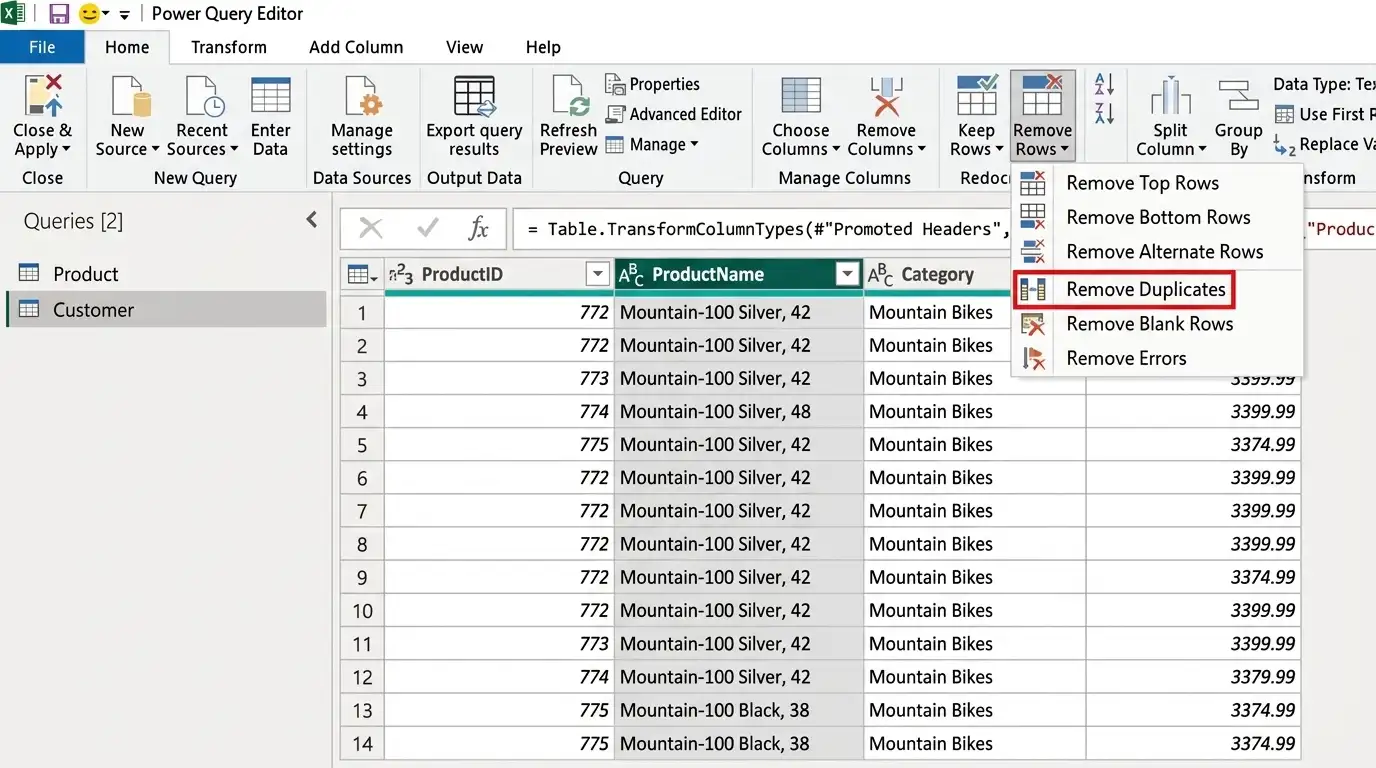Image resolution: width=1376 pixels, height=768 pixels.
Task: Click the Close & Apply icon
Action: click(x=43, y=95)
